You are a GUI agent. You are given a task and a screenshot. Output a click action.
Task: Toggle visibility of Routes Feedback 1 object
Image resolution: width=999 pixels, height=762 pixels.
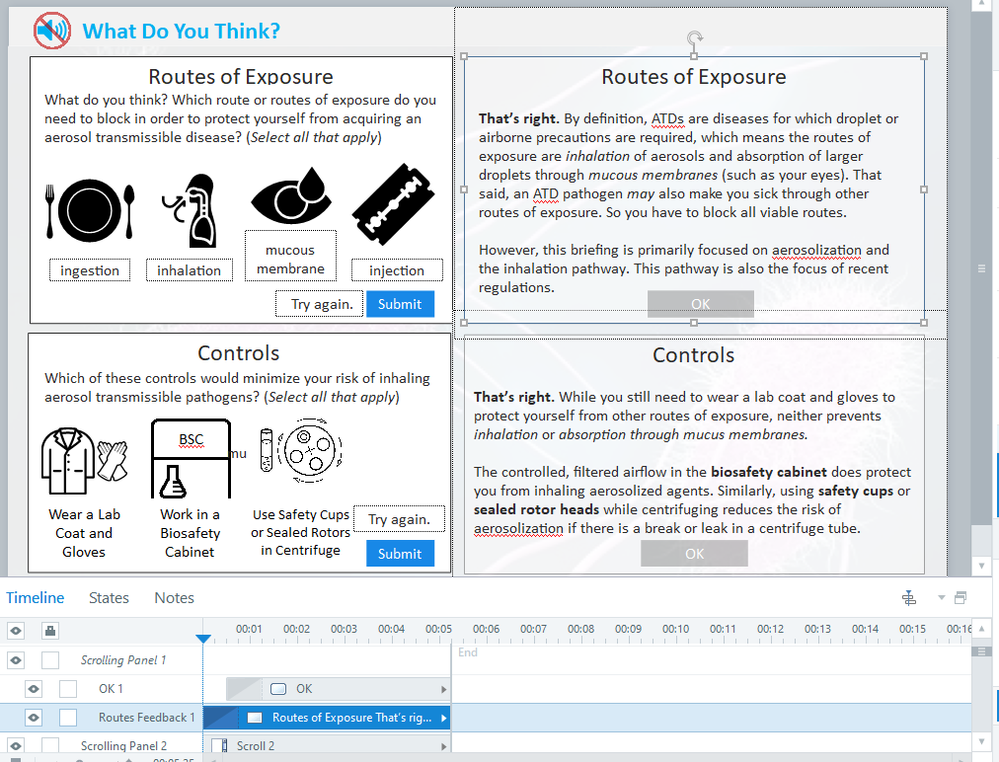tap(34, 717)
